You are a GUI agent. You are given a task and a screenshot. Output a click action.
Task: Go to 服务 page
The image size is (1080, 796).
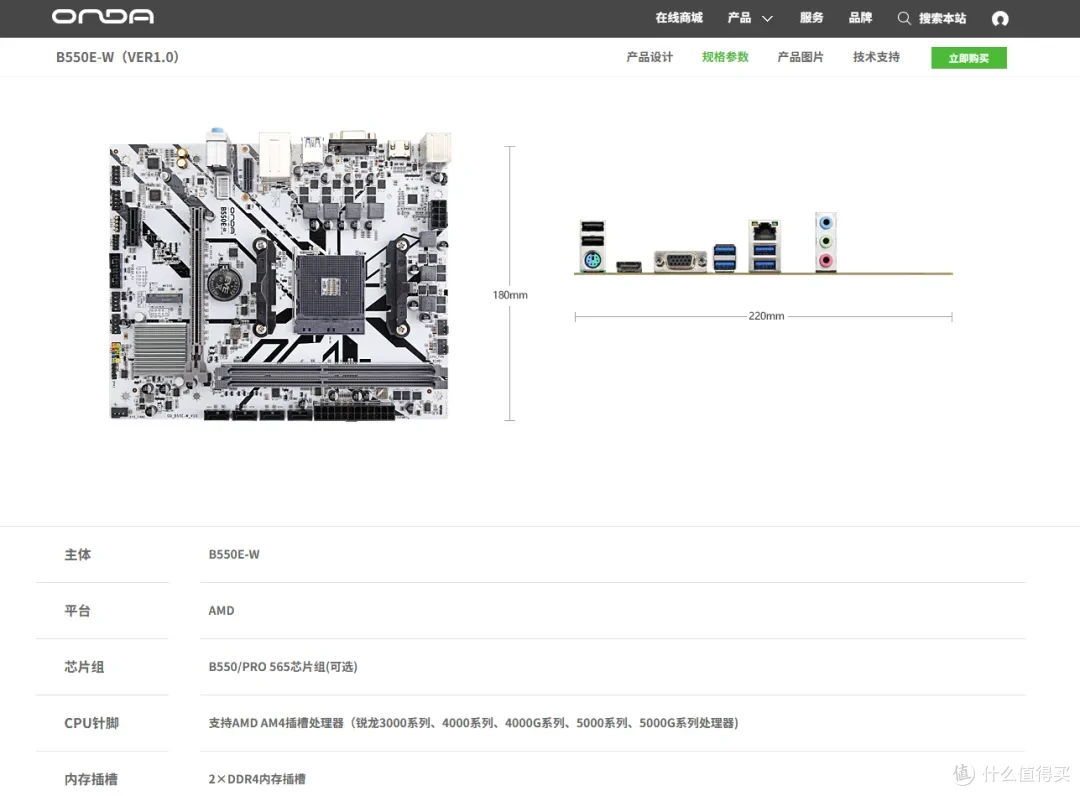point(811,18)
